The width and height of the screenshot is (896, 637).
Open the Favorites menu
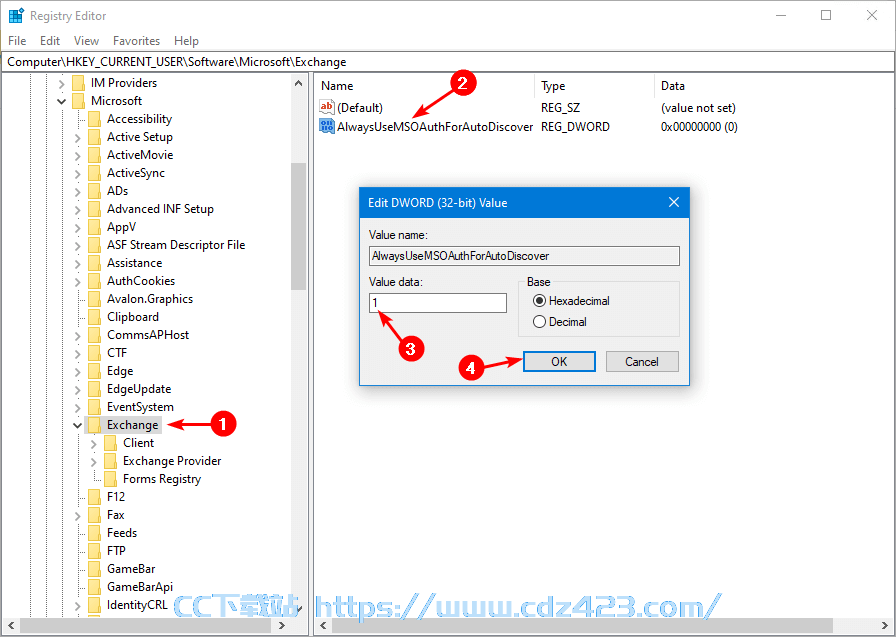[x=137, y=41]
